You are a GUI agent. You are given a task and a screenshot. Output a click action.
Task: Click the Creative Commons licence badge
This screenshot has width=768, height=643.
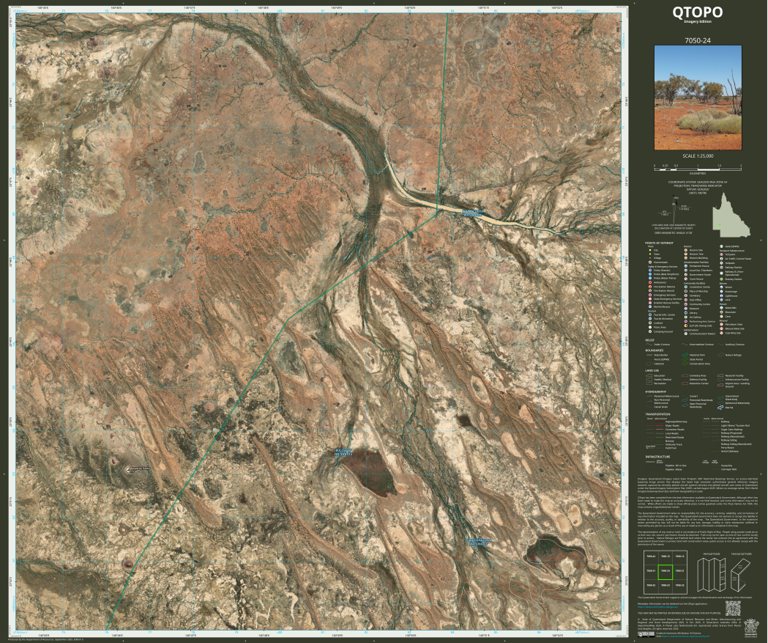[646, 634]
